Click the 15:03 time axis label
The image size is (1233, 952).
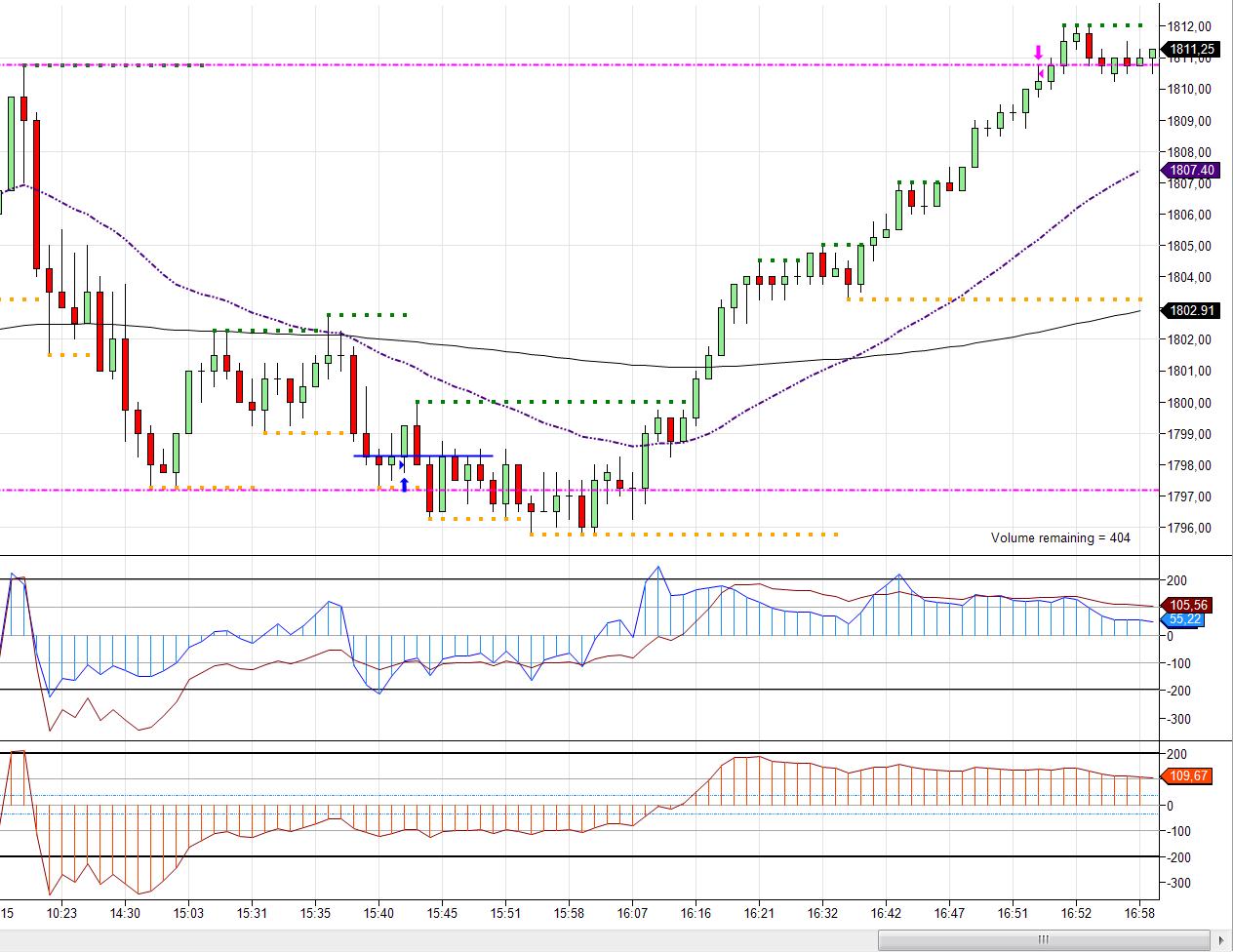pos(188,914)
